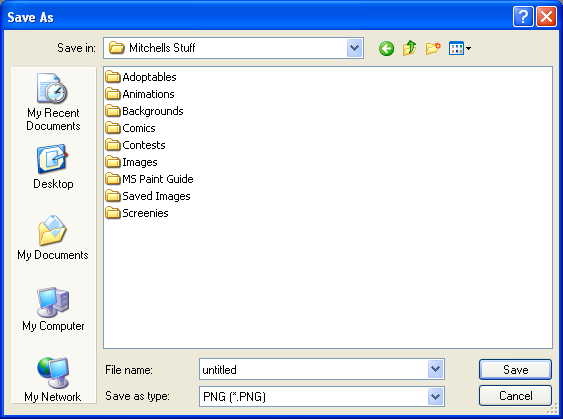Open My Recent Documents shortcut
The height and width of the screenshot is (419, 563).
coord(53,102)
